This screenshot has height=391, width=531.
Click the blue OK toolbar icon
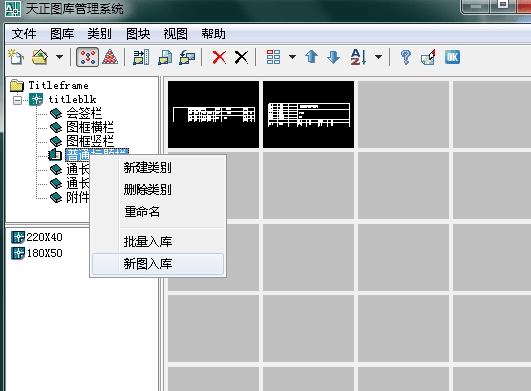pyautogui.click(x=452, y=57)
